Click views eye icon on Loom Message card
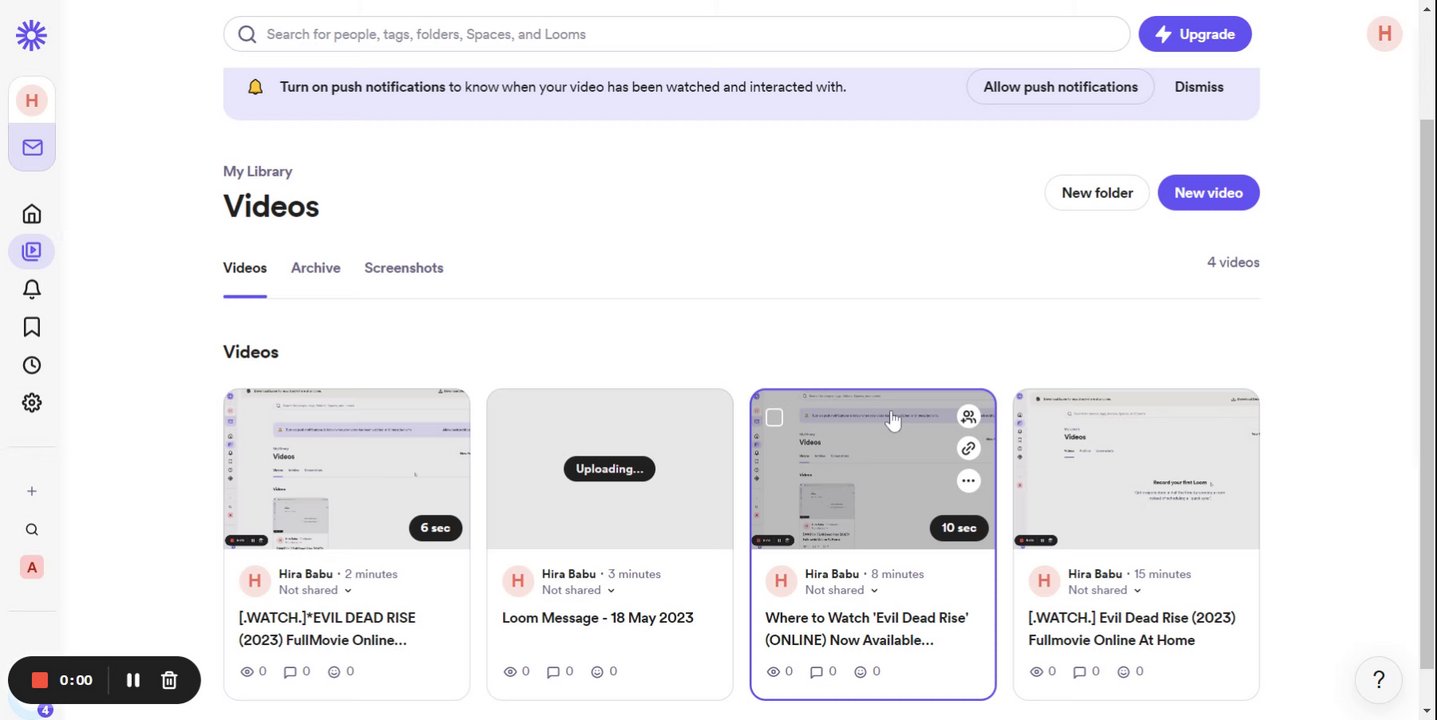The height and width of the screenshot is (720, 1437). 510,672
